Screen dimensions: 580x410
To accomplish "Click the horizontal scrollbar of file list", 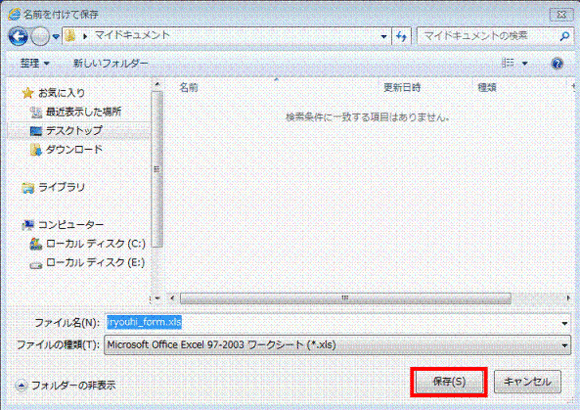I will pyautogui.click(x=345, y=298).
